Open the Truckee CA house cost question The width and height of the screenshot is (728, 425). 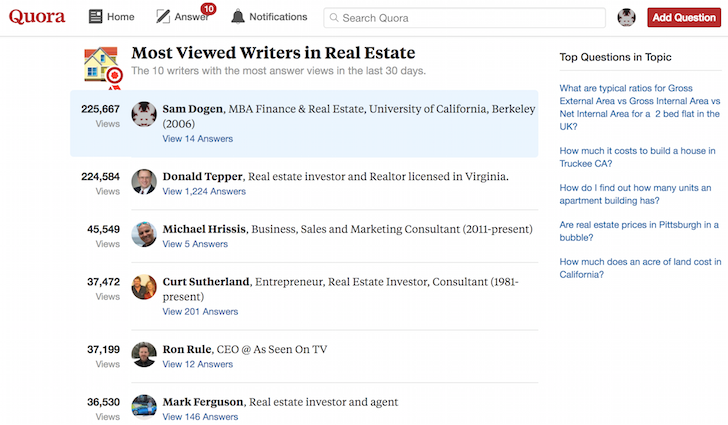pos(637,158)
